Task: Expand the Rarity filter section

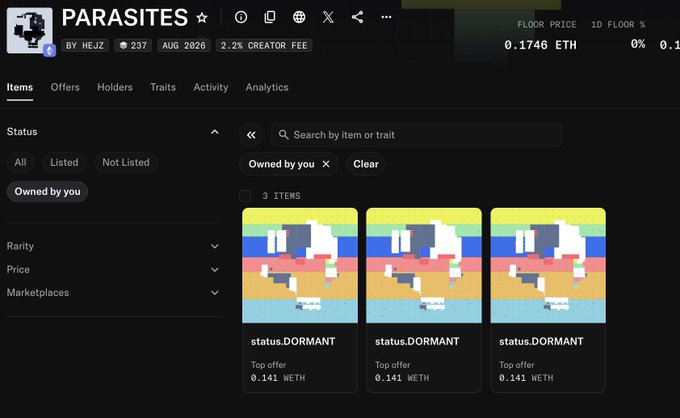Action: tap(215, 246)
